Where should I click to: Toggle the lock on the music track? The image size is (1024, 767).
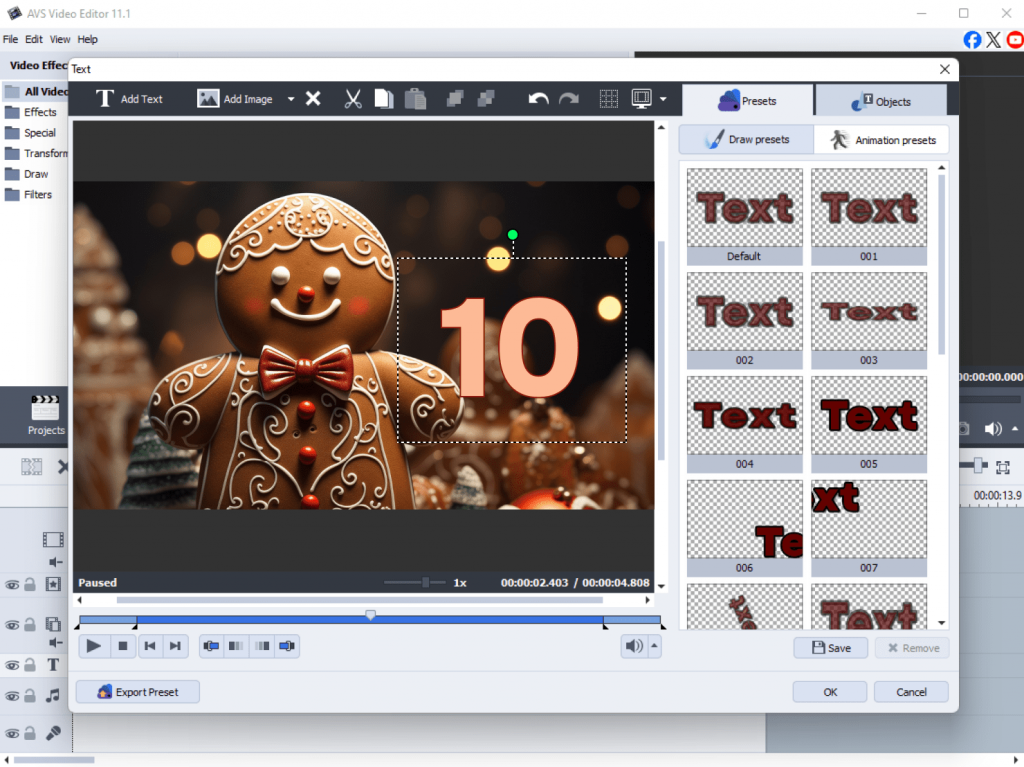(30, 696)
